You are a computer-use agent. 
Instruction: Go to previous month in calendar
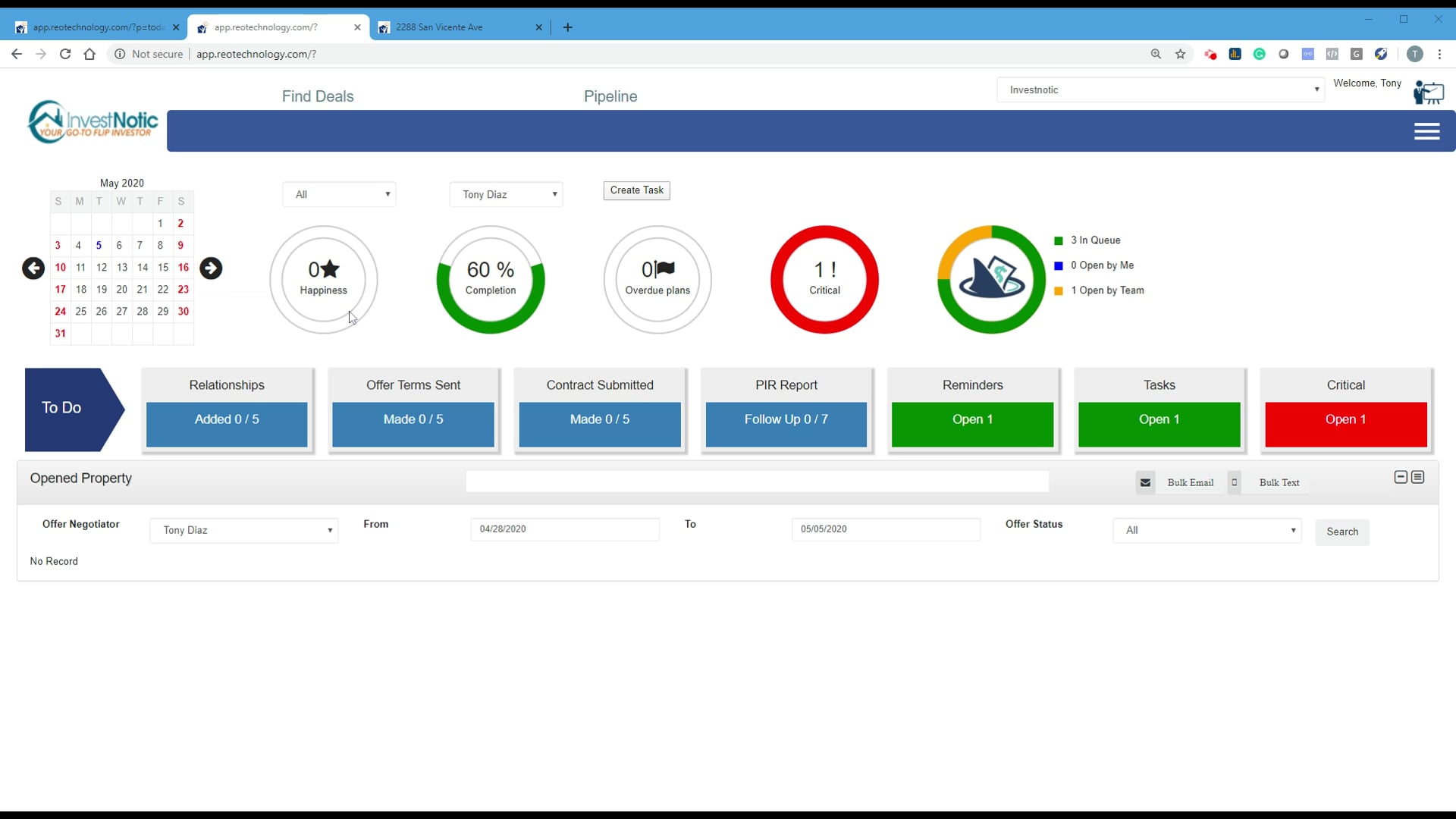point(33,268)
